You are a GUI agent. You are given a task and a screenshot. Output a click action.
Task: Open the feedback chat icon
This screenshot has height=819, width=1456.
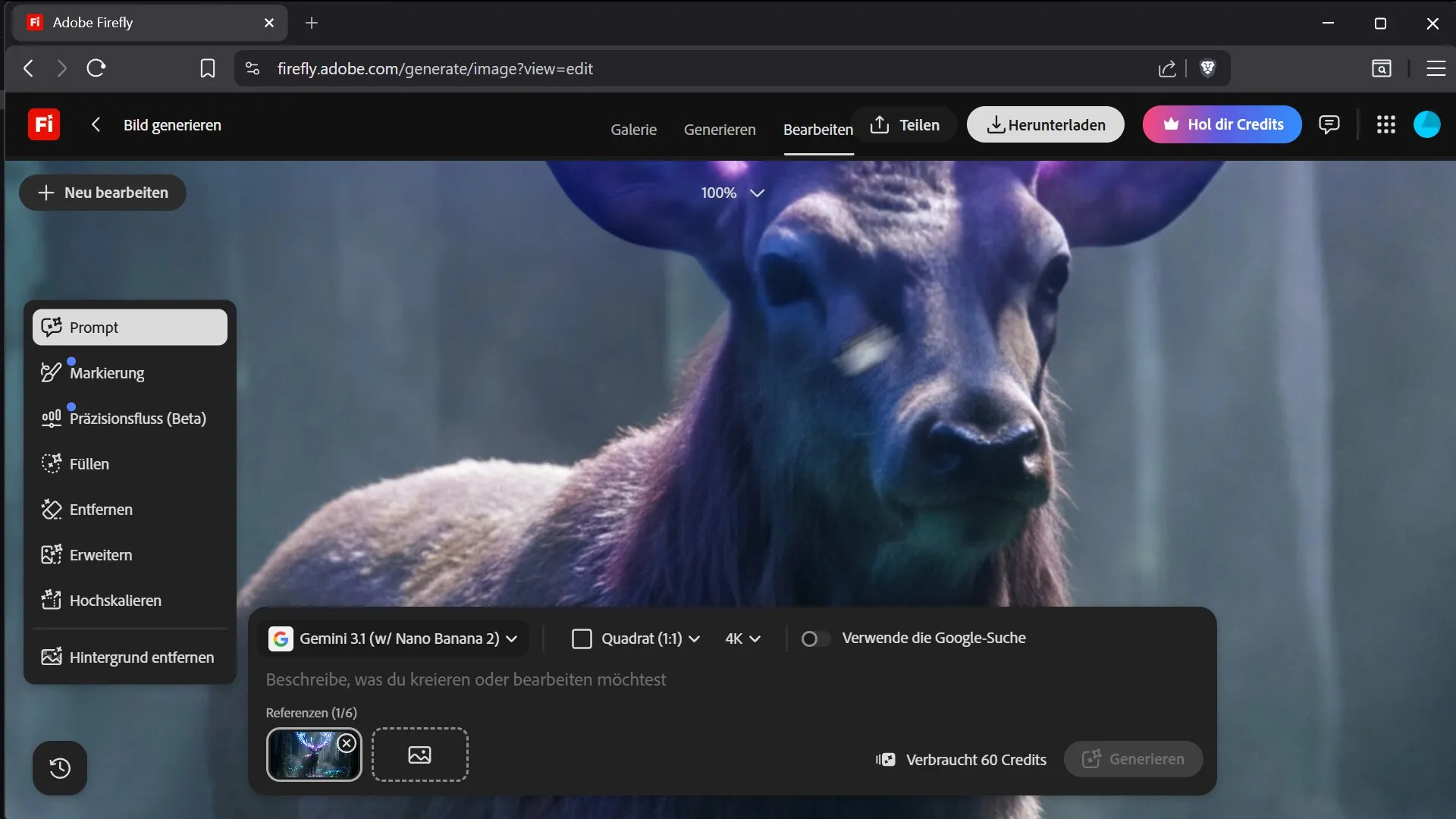[x=1329, y=124]
